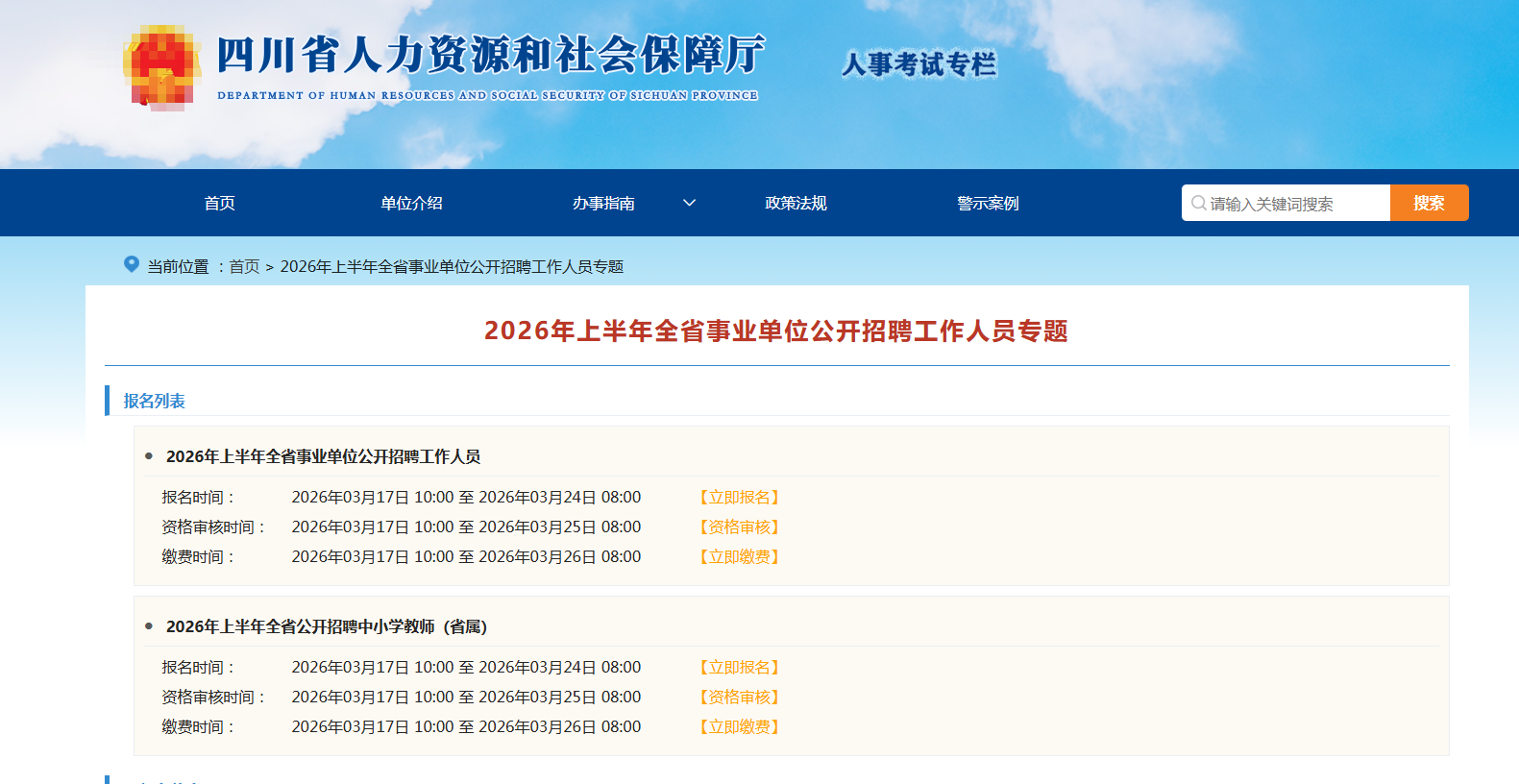Open 警示案例 navigation item

click(988, 203)
